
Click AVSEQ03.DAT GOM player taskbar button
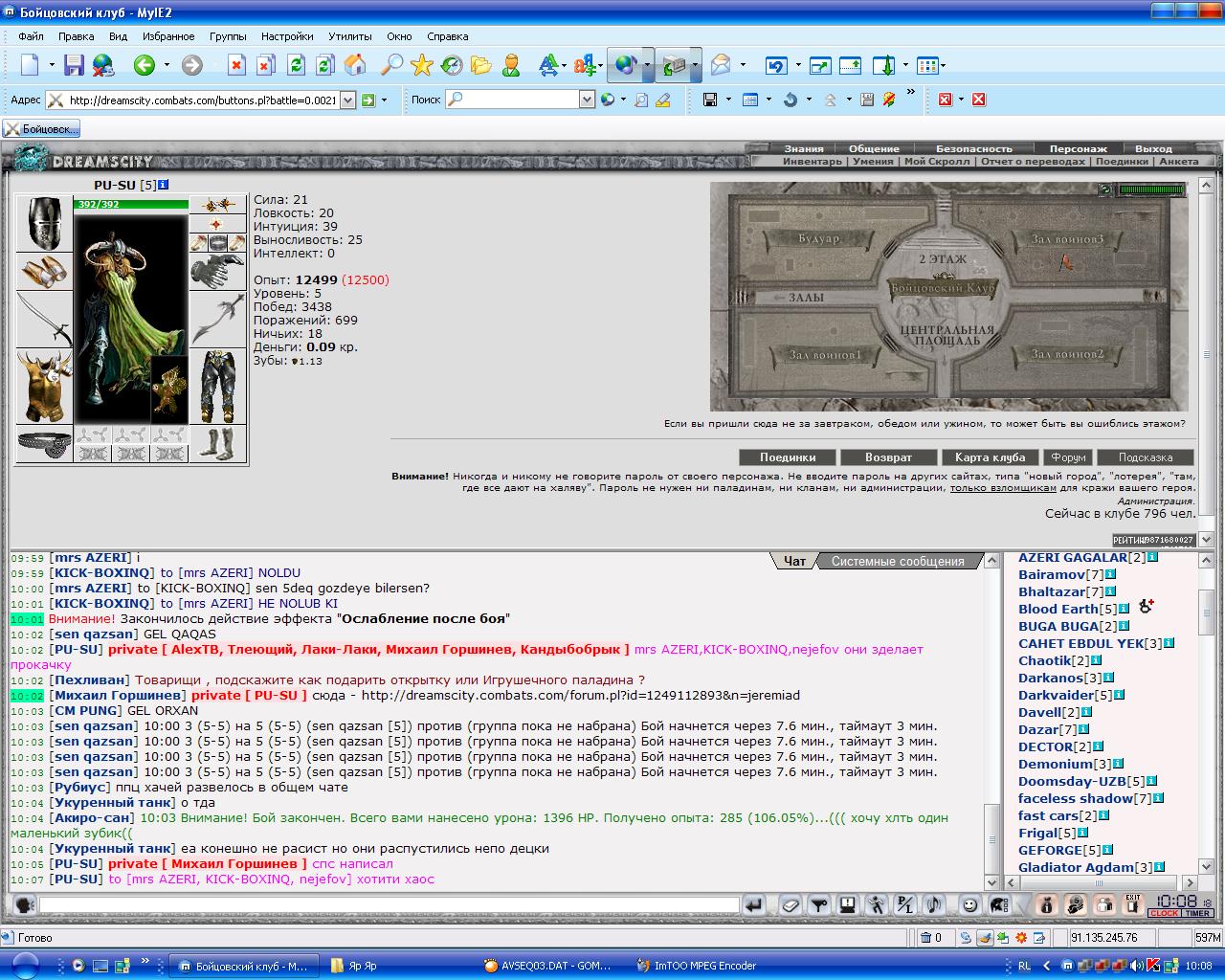pos(553,966)
